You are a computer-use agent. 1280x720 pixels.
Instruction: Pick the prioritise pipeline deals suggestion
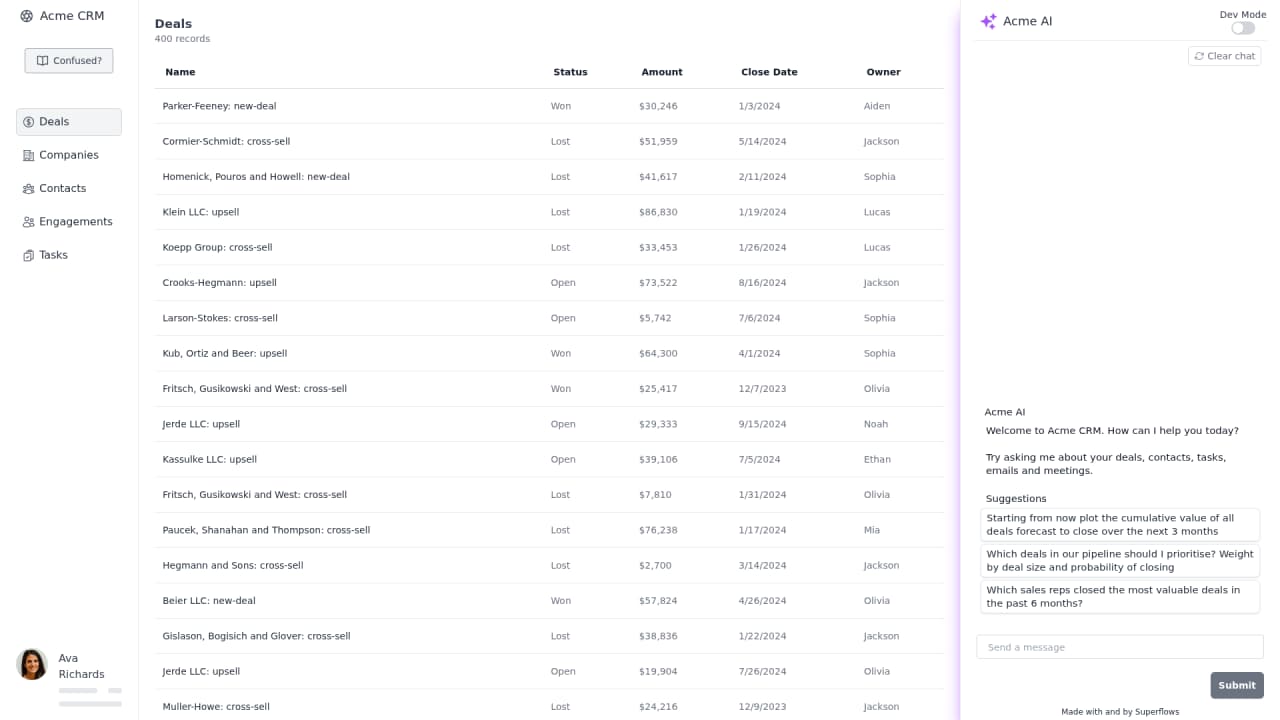[x=1120, y=561]
